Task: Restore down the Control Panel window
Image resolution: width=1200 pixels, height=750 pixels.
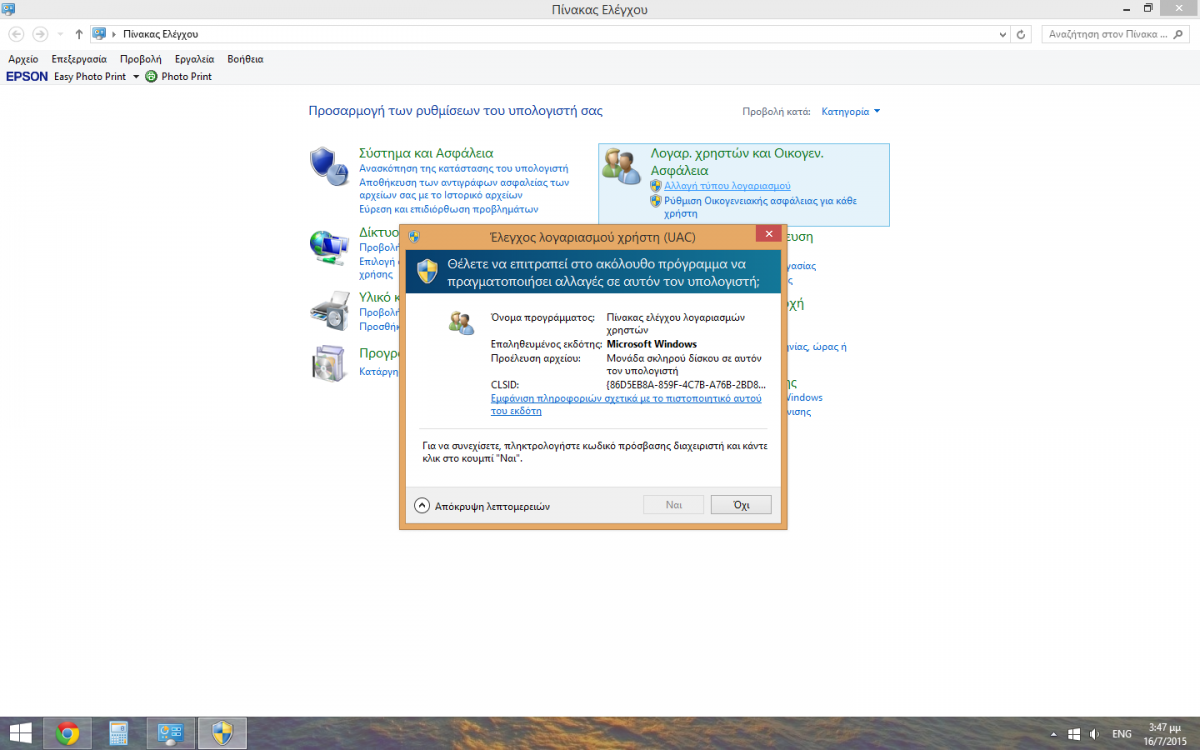Action: click(x=1148, y=8)
